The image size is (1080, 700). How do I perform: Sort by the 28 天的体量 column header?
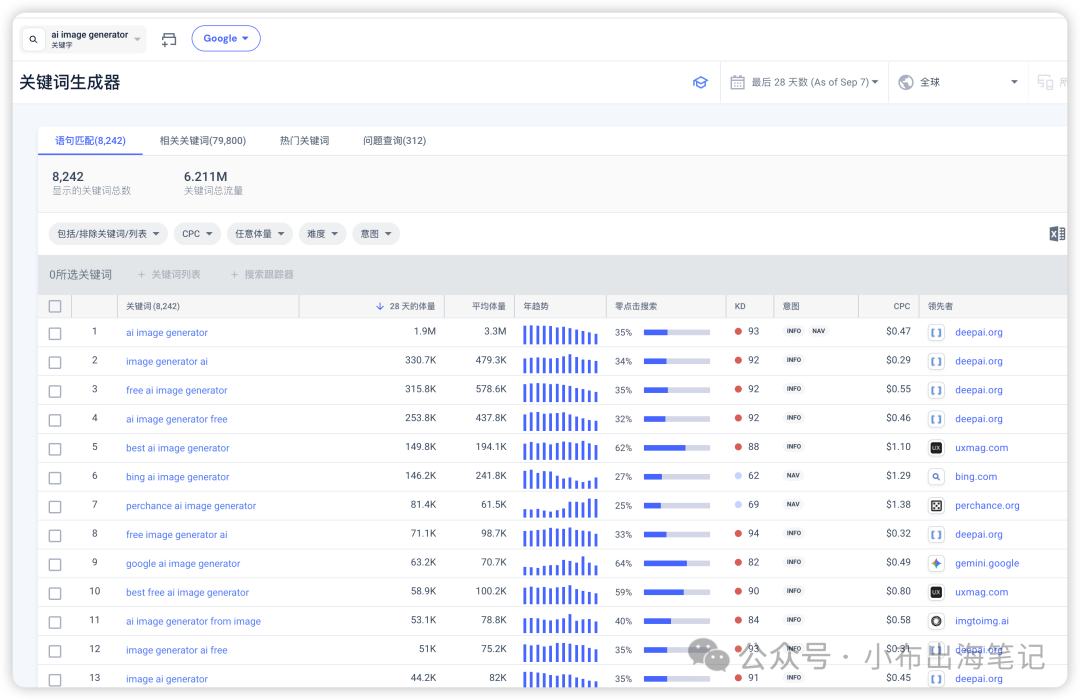[411, 306]
